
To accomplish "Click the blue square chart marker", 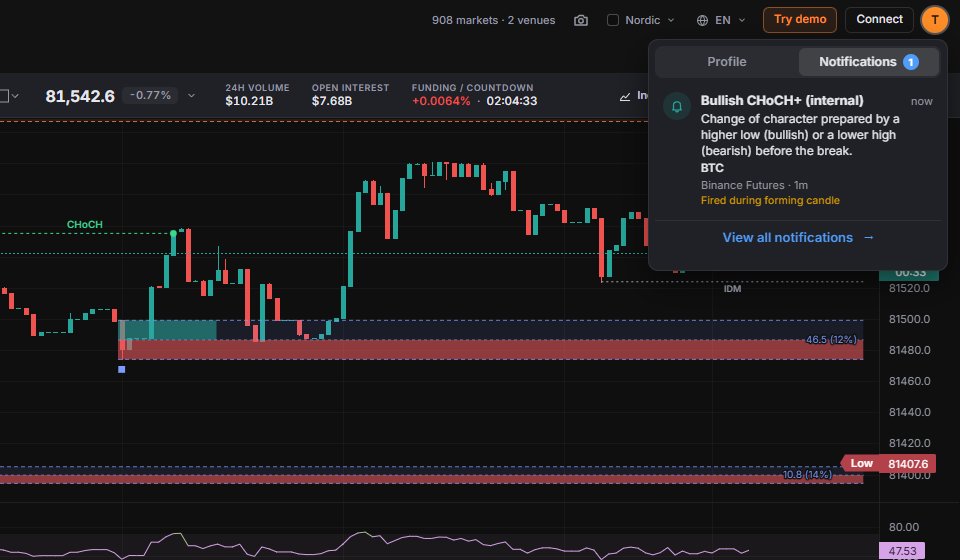I will coord(121,369).
